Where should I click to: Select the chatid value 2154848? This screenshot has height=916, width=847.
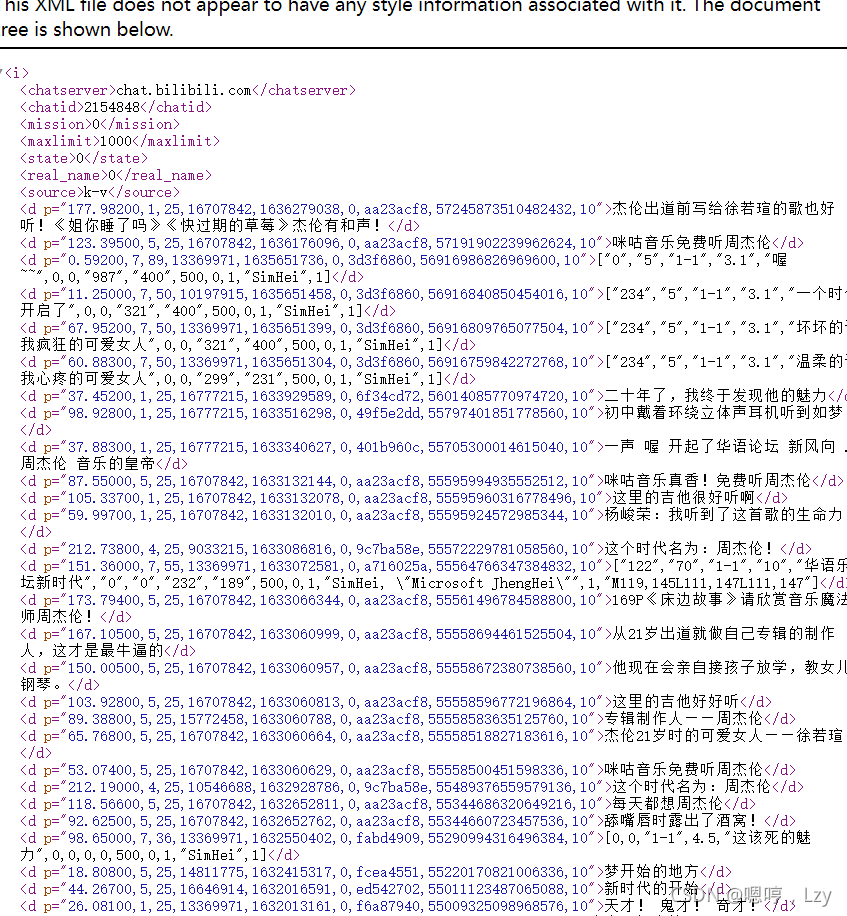[112, 107]
